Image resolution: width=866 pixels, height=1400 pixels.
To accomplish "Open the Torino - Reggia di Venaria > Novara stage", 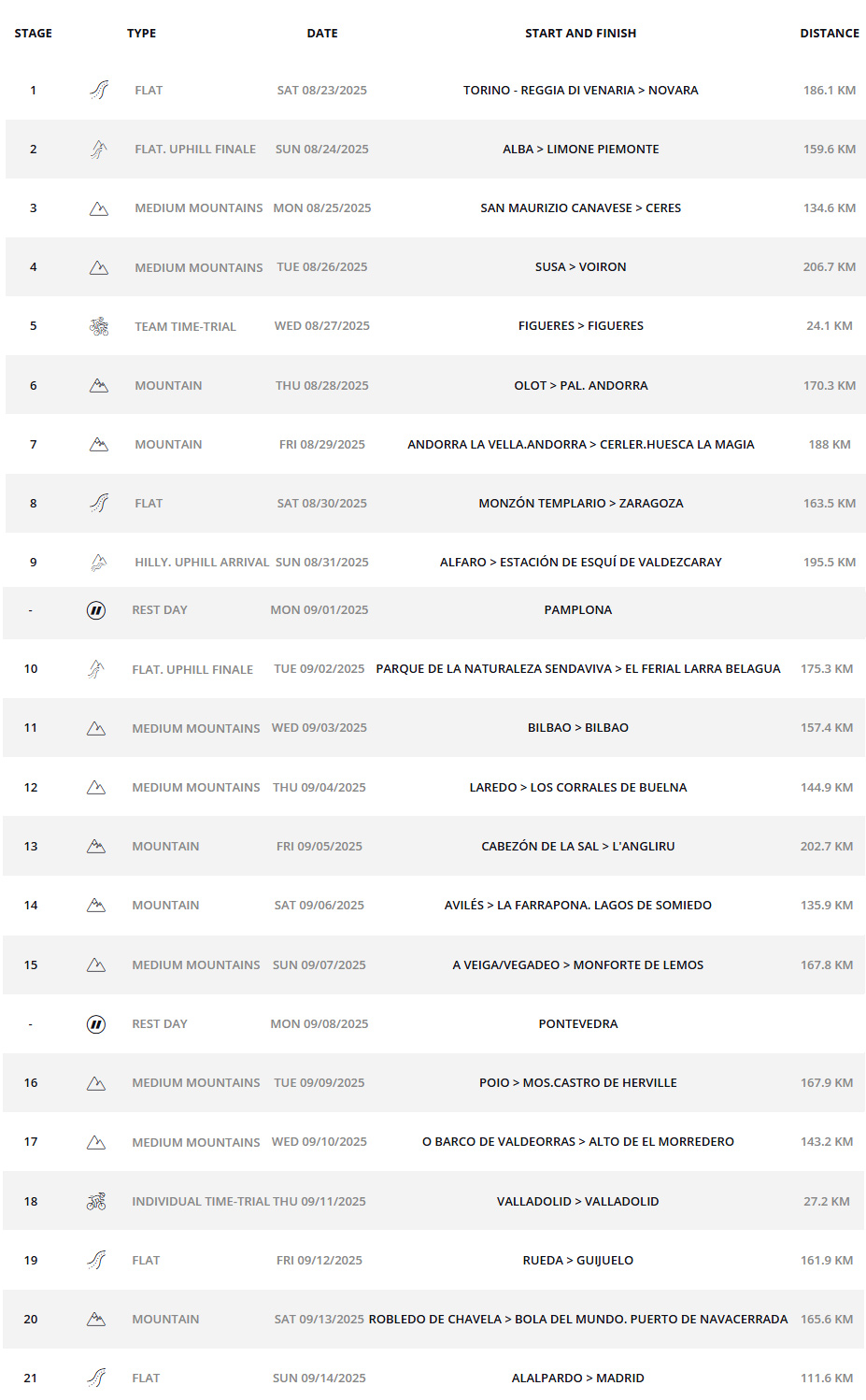I will [581, 90].
